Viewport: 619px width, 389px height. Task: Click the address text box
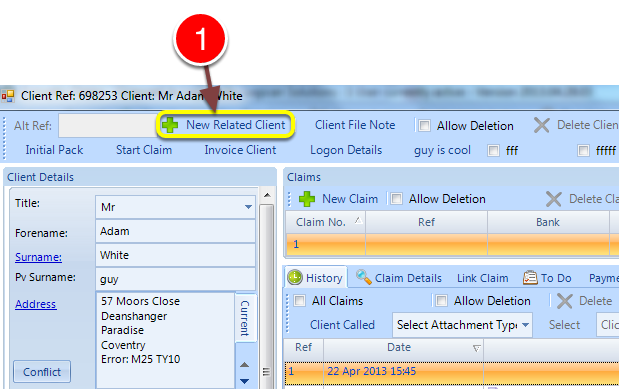click(165, 340)
